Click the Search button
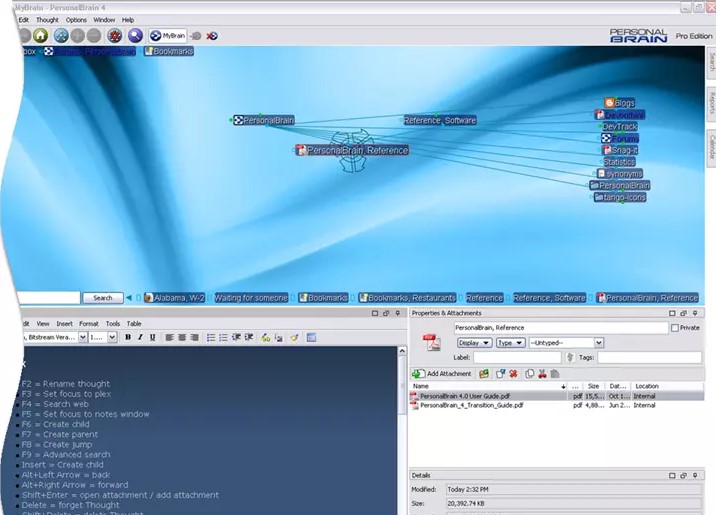This screenshot has height=515, width=716. 102,298
